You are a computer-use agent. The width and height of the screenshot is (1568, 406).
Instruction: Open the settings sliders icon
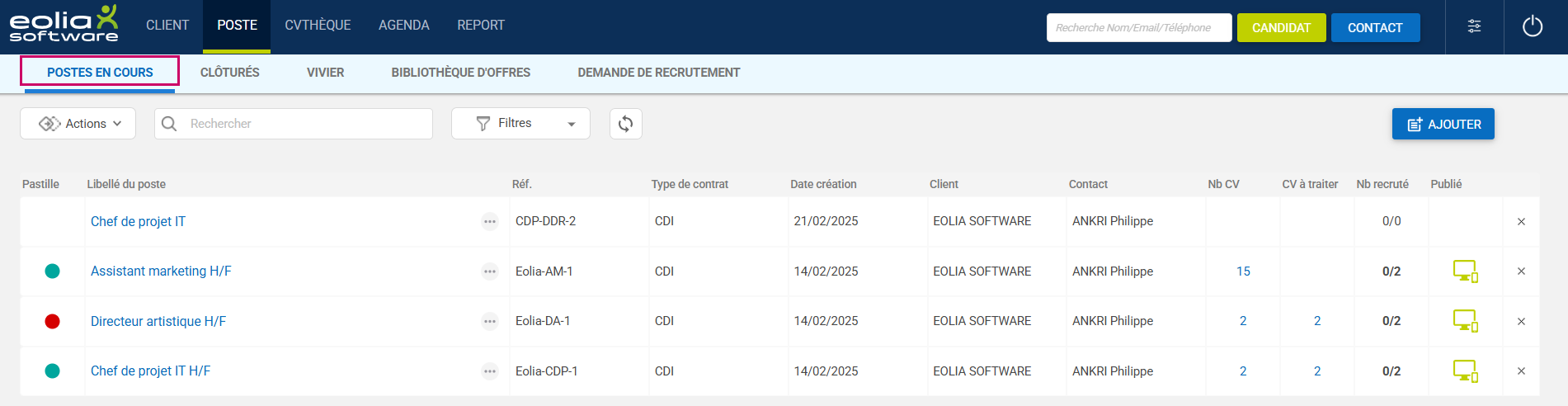[1474, 27]
